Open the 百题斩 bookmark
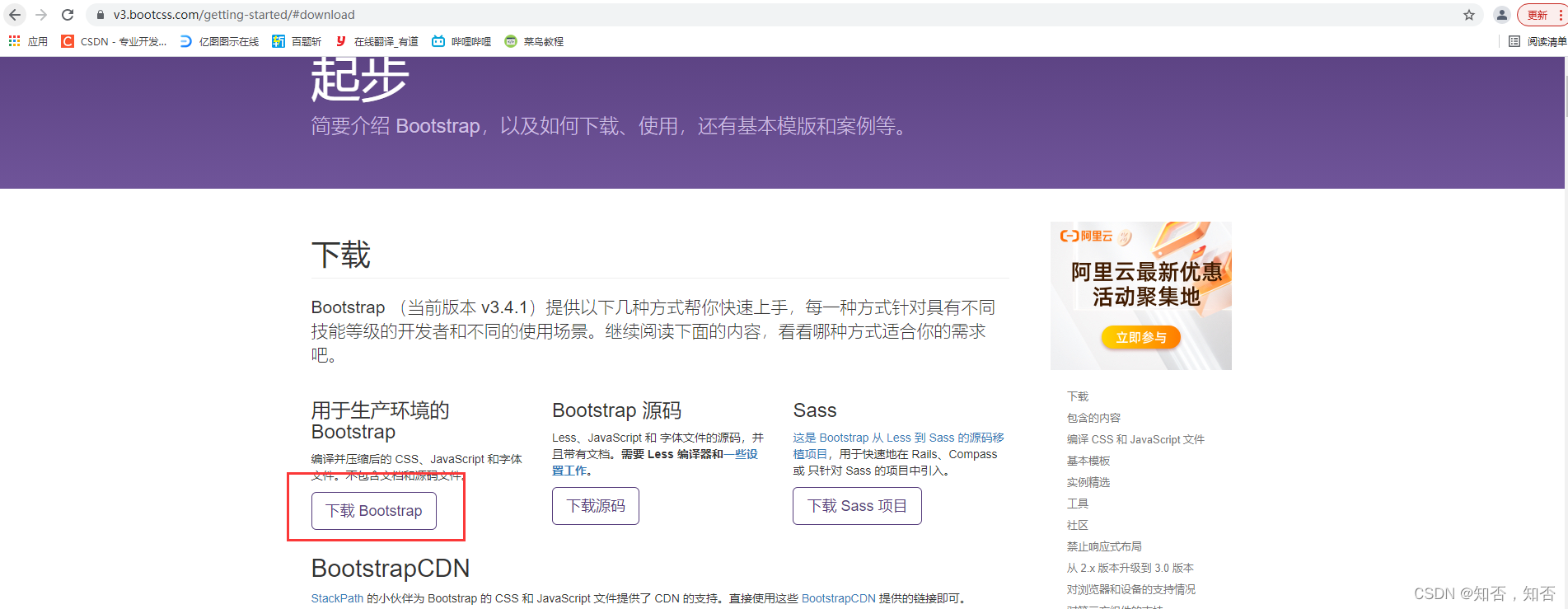The width and height of the screenshot is (1568, 609). [x=297, y=41]
